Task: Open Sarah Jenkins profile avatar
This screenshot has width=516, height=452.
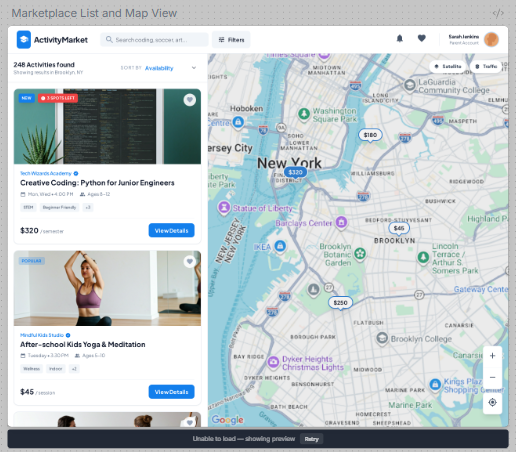Action: (491, 40)
